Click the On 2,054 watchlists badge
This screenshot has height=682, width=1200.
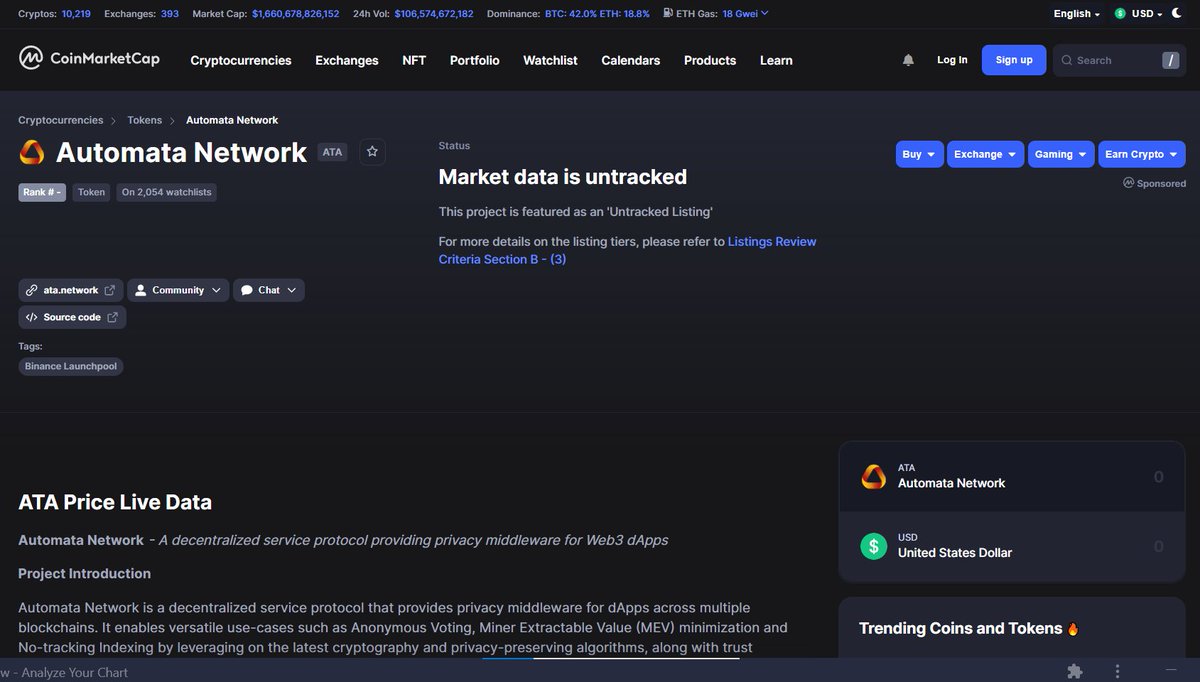coord(167,192)
